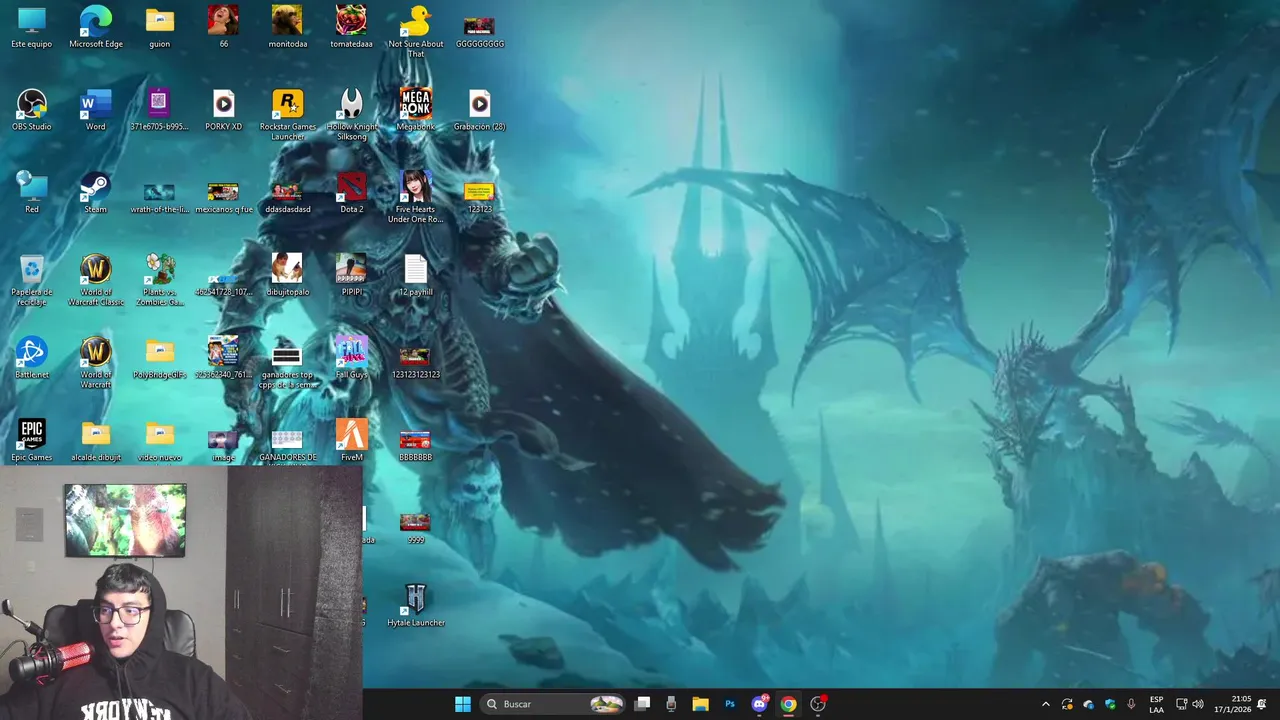Launch Hollow Knight Silksong shortcut
This screenshot has height=720, width=1280.
point(351,114)
